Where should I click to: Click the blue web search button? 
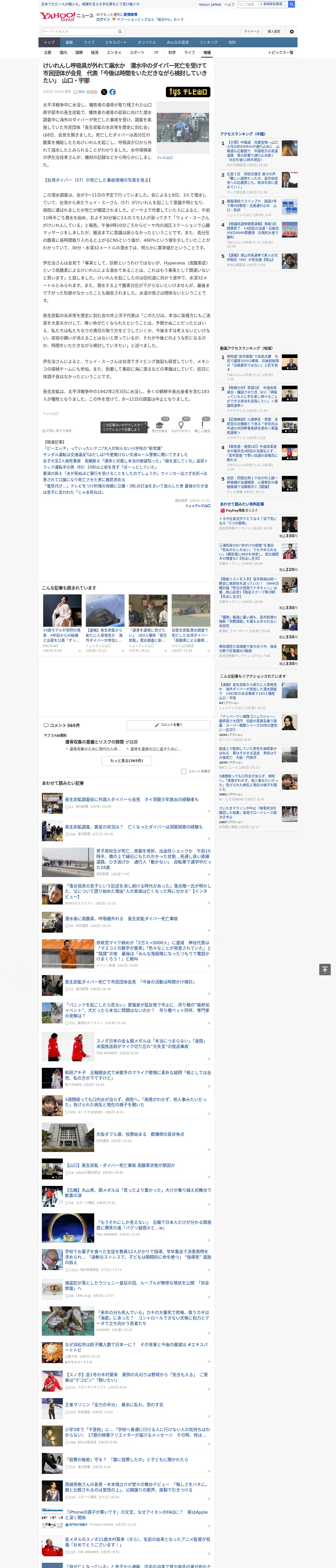292,4
